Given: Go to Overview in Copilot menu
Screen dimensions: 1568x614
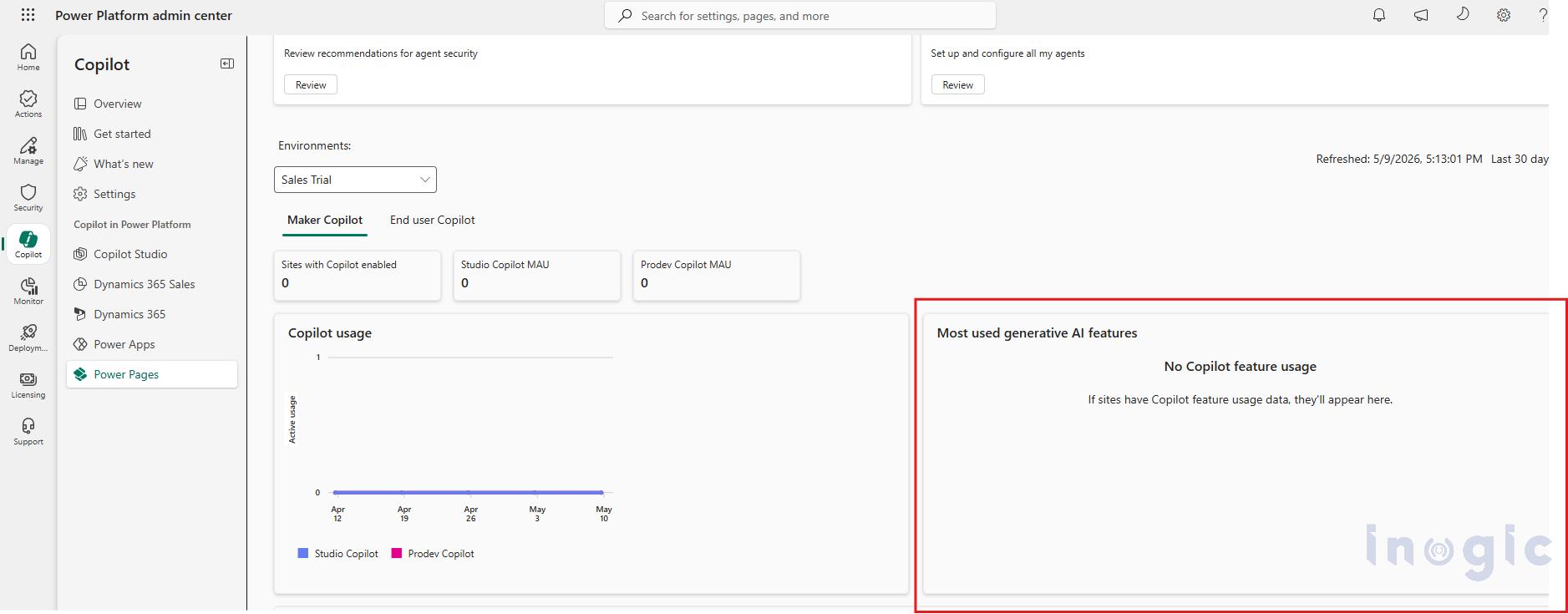Looking at the screenshot, I should (152, 104).
